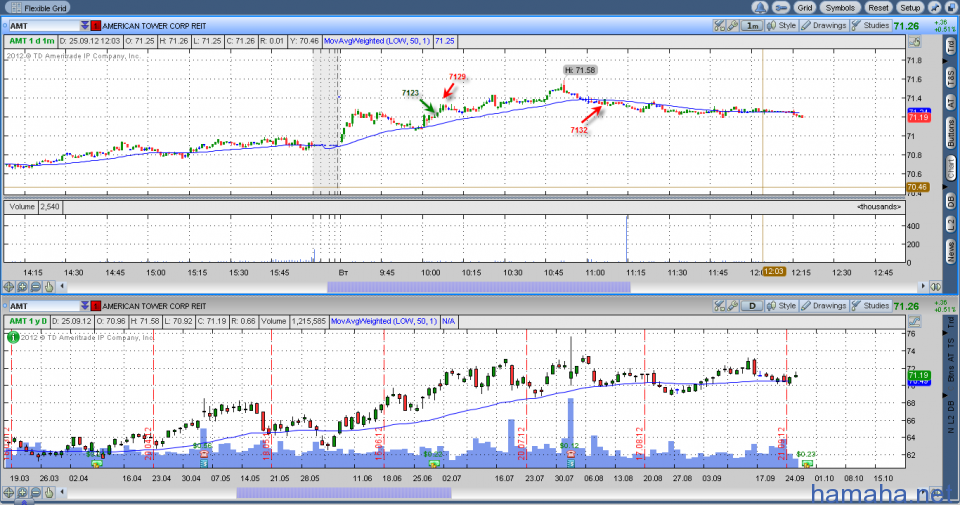Expand symbol dropdown arrow in top chart
The width and height of the screenshot is (960, 505).
(x=84, y=26)
